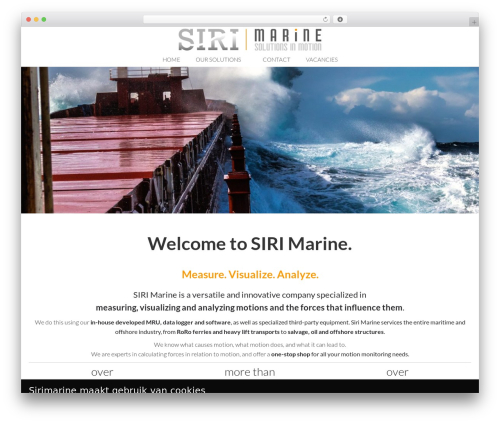
Task: Open the VACANCIES page
Action: [322, 60]
